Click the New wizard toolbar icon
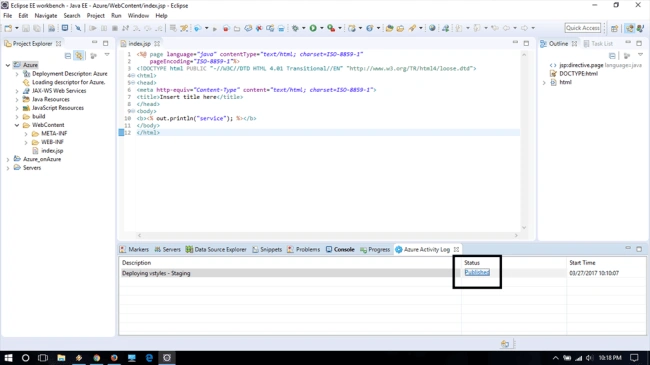This screenshot has height=365, width=650. pyautogui.click(x=8, y=28)
